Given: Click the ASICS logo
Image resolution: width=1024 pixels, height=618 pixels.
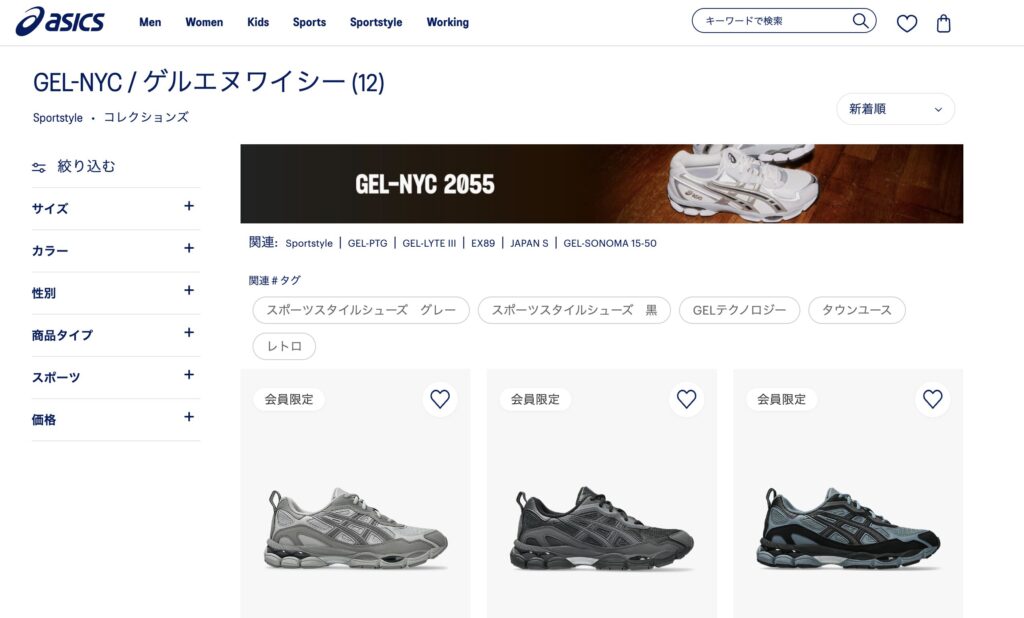Looking at the screenshot, I should tap(60, 22).
